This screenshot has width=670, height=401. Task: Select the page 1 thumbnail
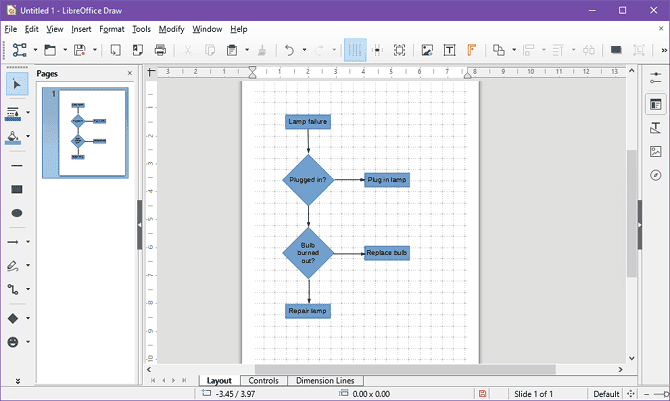pyautogui.click(x=85, y=133)
